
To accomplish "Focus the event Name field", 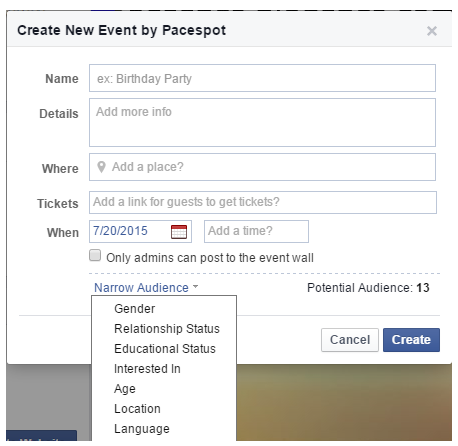I will tap(262, 78).
